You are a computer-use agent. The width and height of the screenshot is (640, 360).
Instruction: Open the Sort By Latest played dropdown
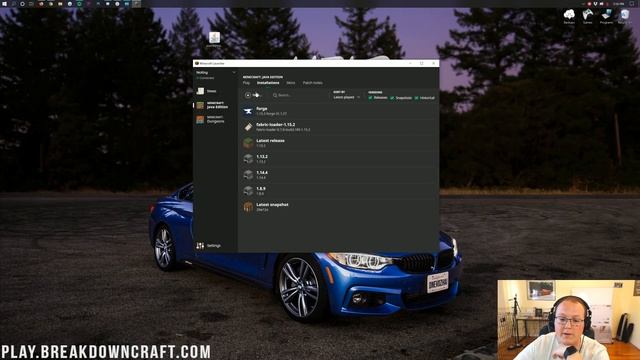pos(347,98)
